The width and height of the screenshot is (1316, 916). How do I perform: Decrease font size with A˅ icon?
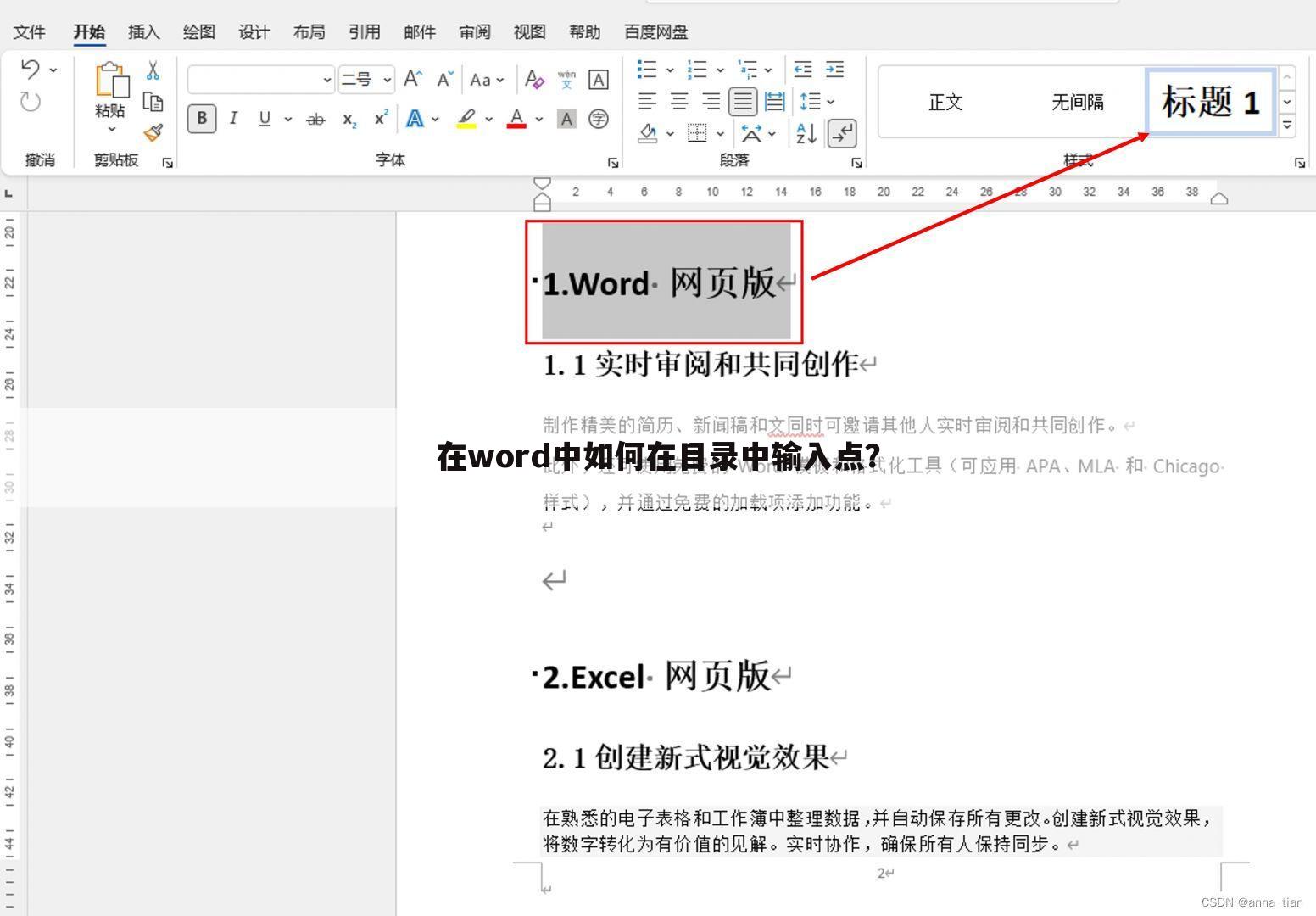pos(445,80)
